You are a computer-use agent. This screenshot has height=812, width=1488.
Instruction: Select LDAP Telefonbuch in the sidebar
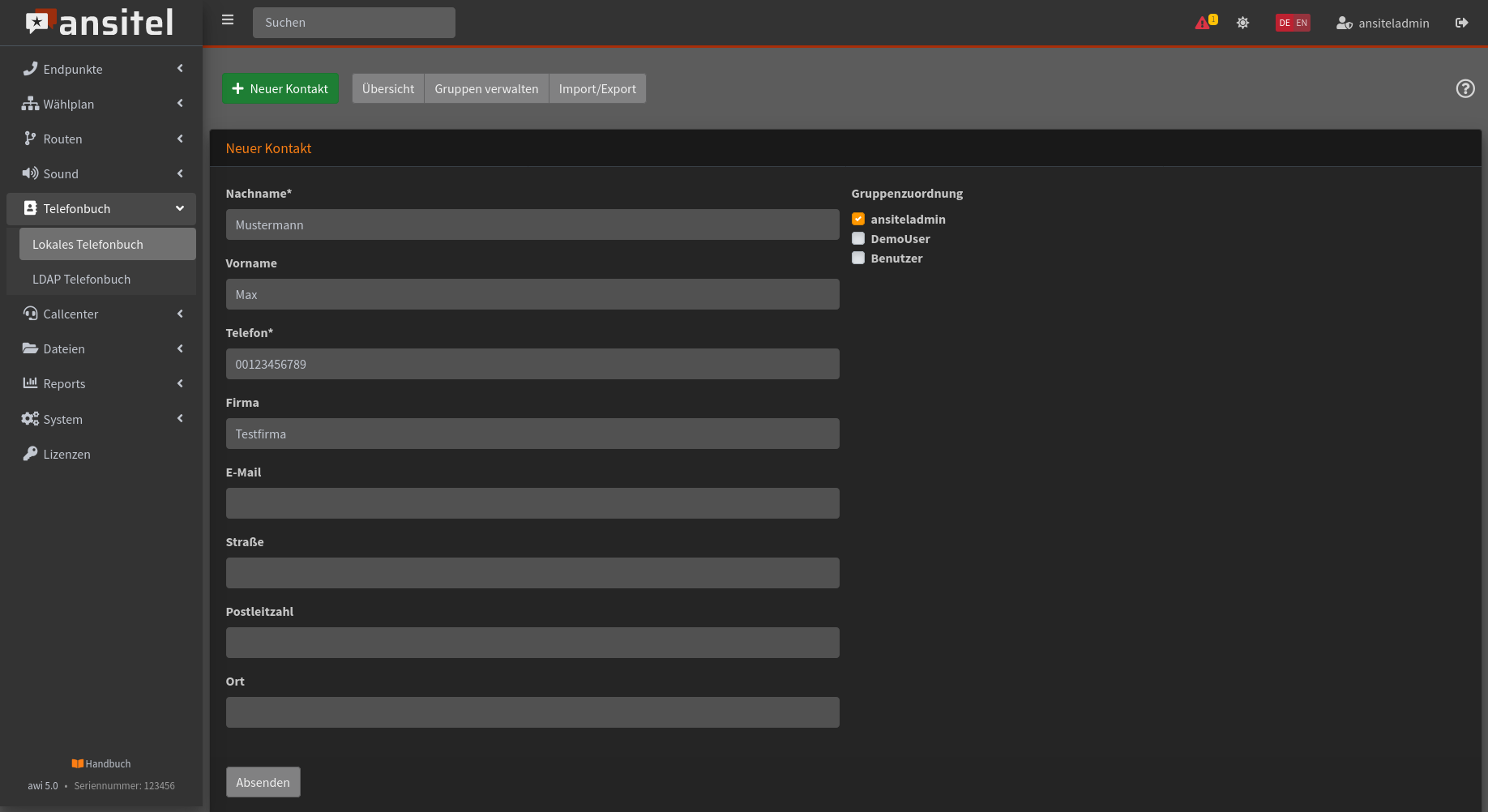81,279
